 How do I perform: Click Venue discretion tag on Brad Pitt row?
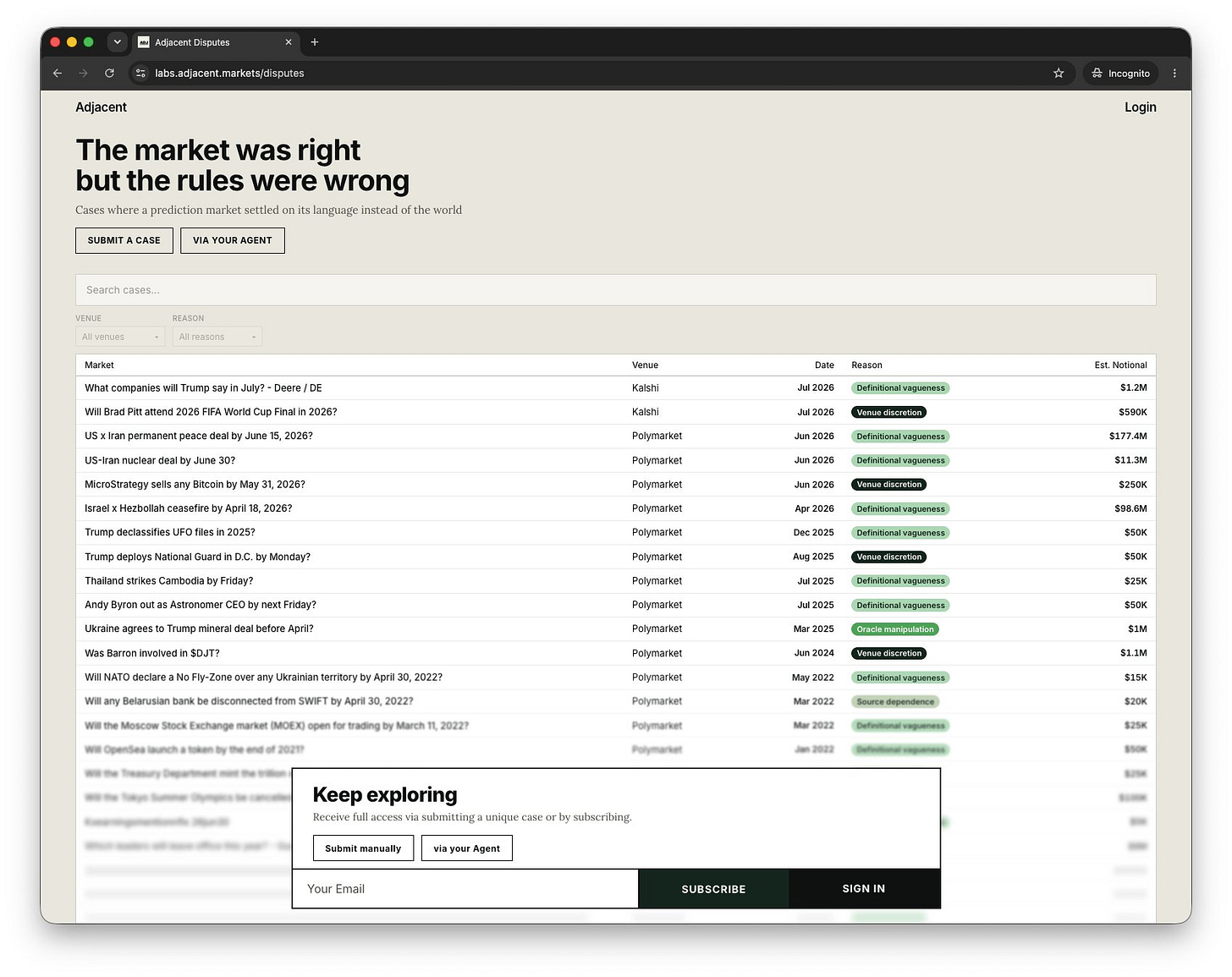pyautogui.click(x=888, y=413)
